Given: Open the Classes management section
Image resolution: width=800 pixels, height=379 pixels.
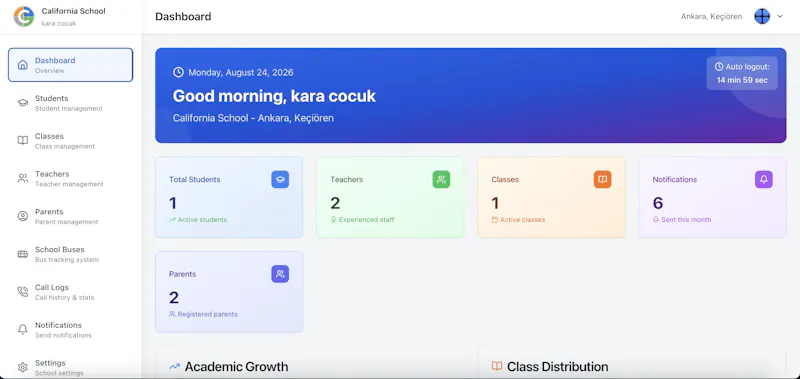Looking at the screenshot, I should pyautogui.click(x=70, y=140).
